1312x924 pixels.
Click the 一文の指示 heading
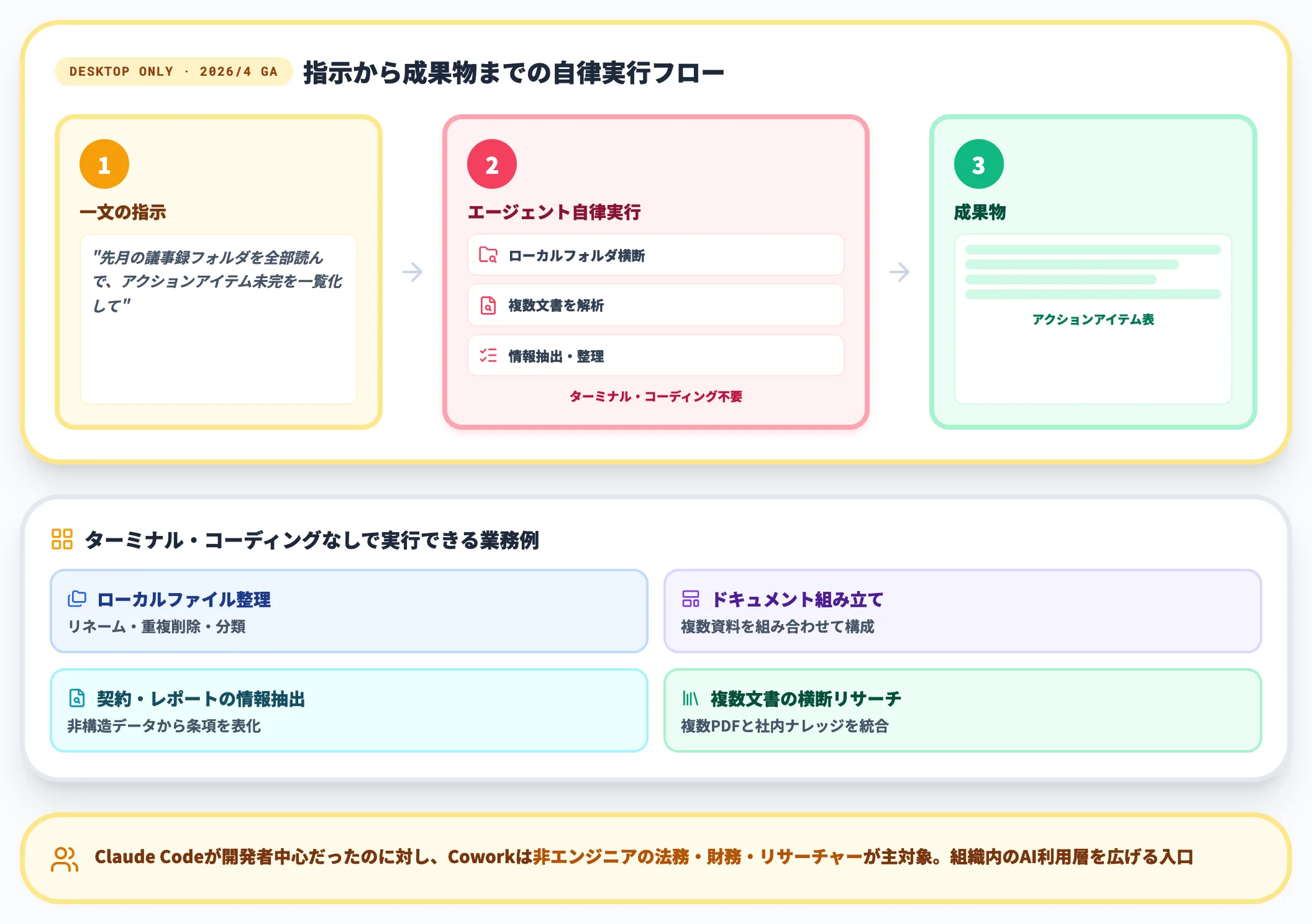(122, 212)
